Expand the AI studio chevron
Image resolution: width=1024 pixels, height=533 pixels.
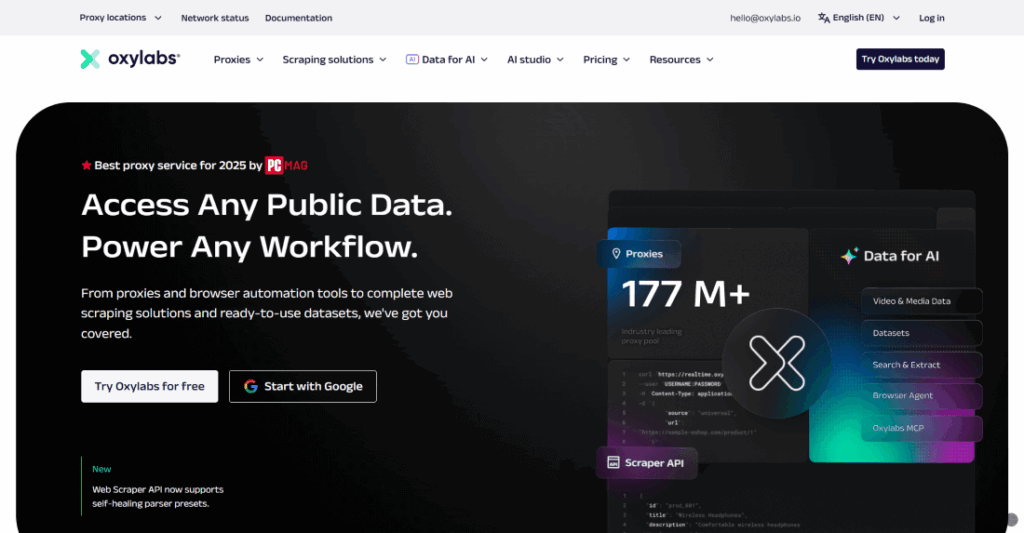(560, 59)
